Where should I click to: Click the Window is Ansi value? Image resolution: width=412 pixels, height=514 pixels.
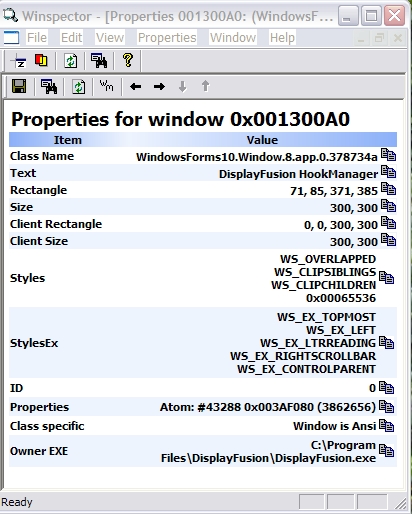[x=335, y=426]
